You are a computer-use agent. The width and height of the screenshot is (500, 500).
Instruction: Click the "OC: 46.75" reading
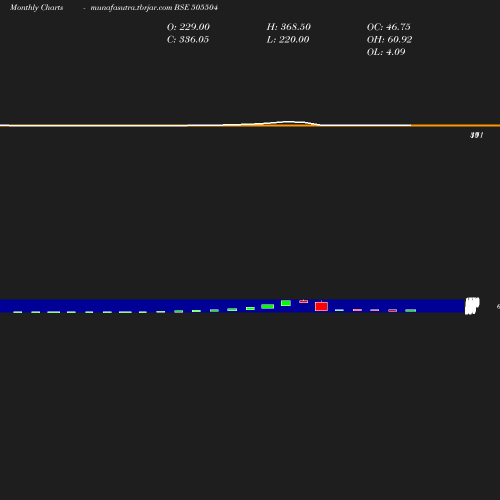[x=389, y=27]
